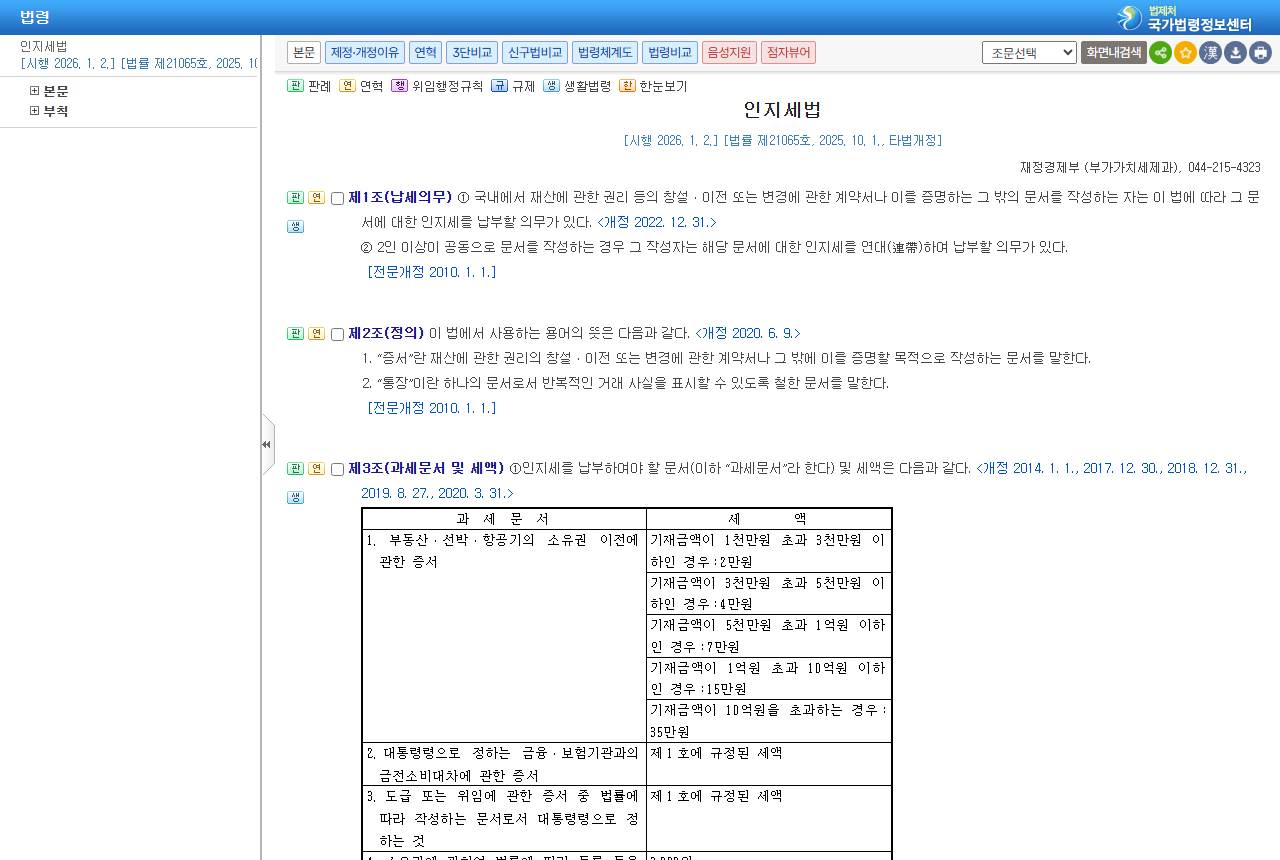
Task: Check the box for 제1조(납세의무)
Action: [x=337, y=198]
